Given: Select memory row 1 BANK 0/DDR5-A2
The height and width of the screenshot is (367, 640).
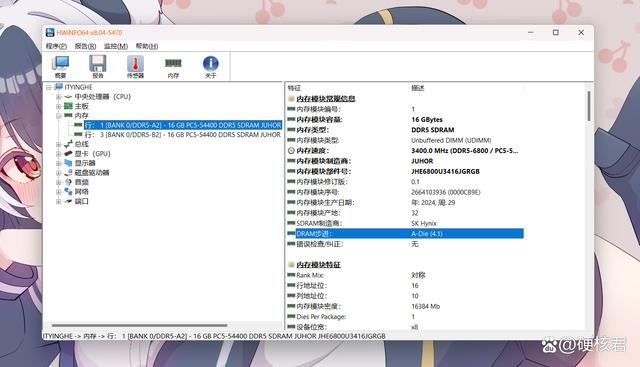Looking at the screenshot, I should (x=183, y=125).
